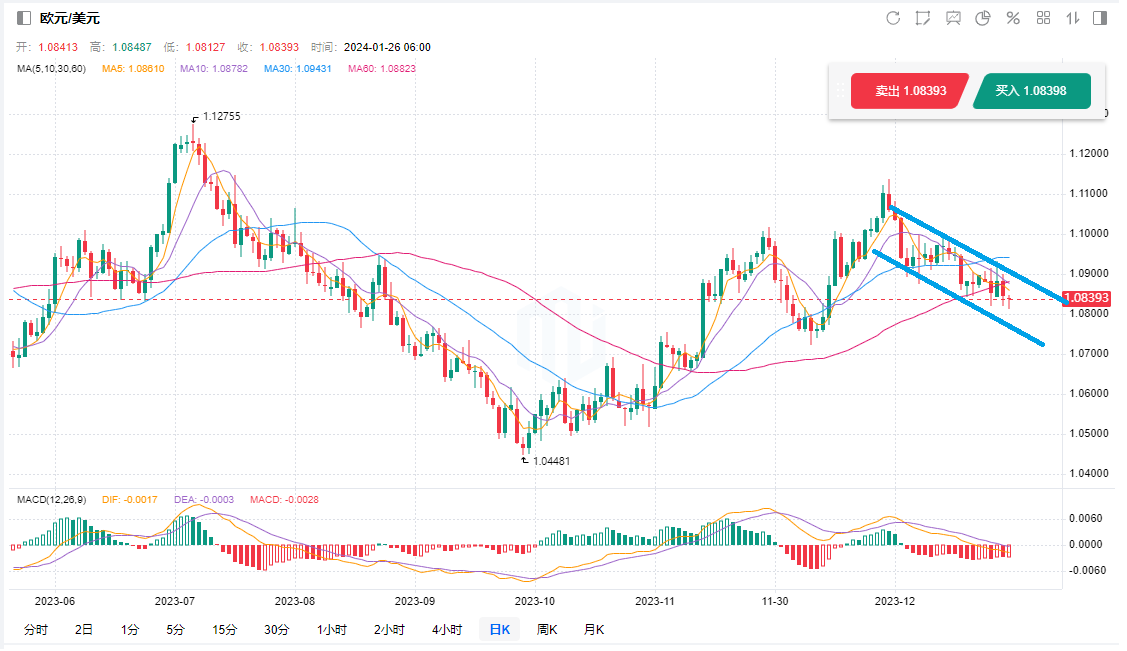1127x651 pixels.
Task: Click the refresh chart icon
Action: (893, 18)
